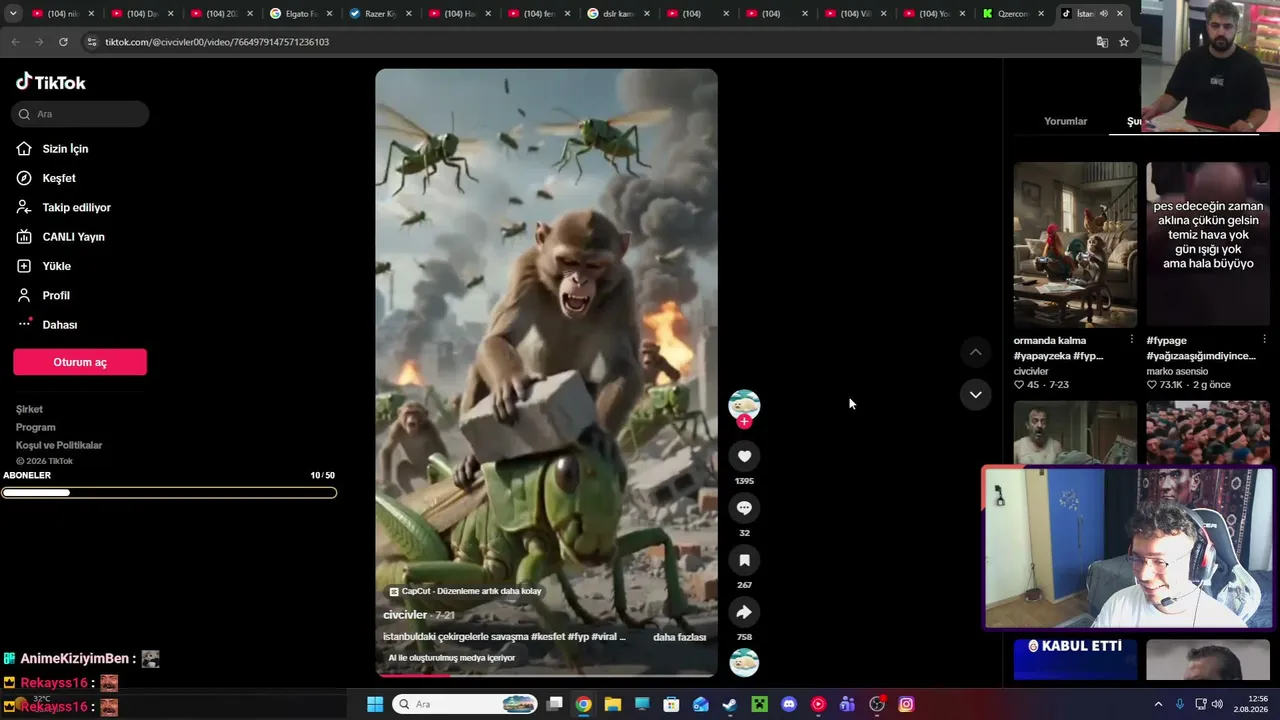This screenshot has width=1280, height=720.
Task: View site information icon in the address bar
Action: [92, 42]
